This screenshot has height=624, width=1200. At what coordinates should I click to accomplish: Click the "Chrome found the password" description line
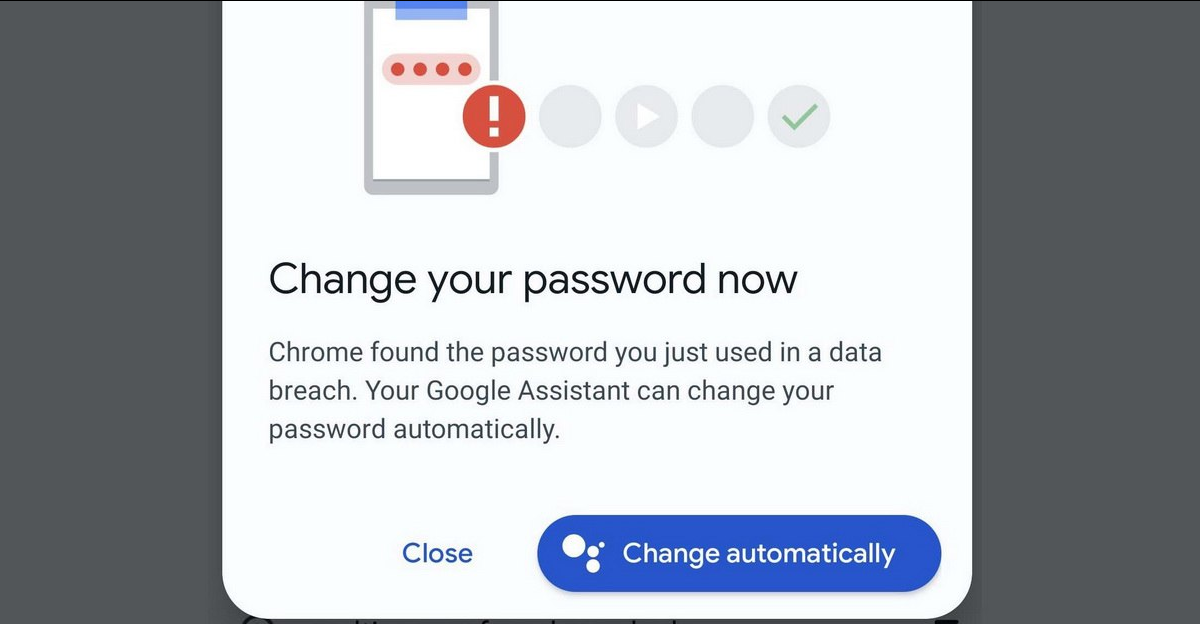pyautogui.click(x=575, y=352)
